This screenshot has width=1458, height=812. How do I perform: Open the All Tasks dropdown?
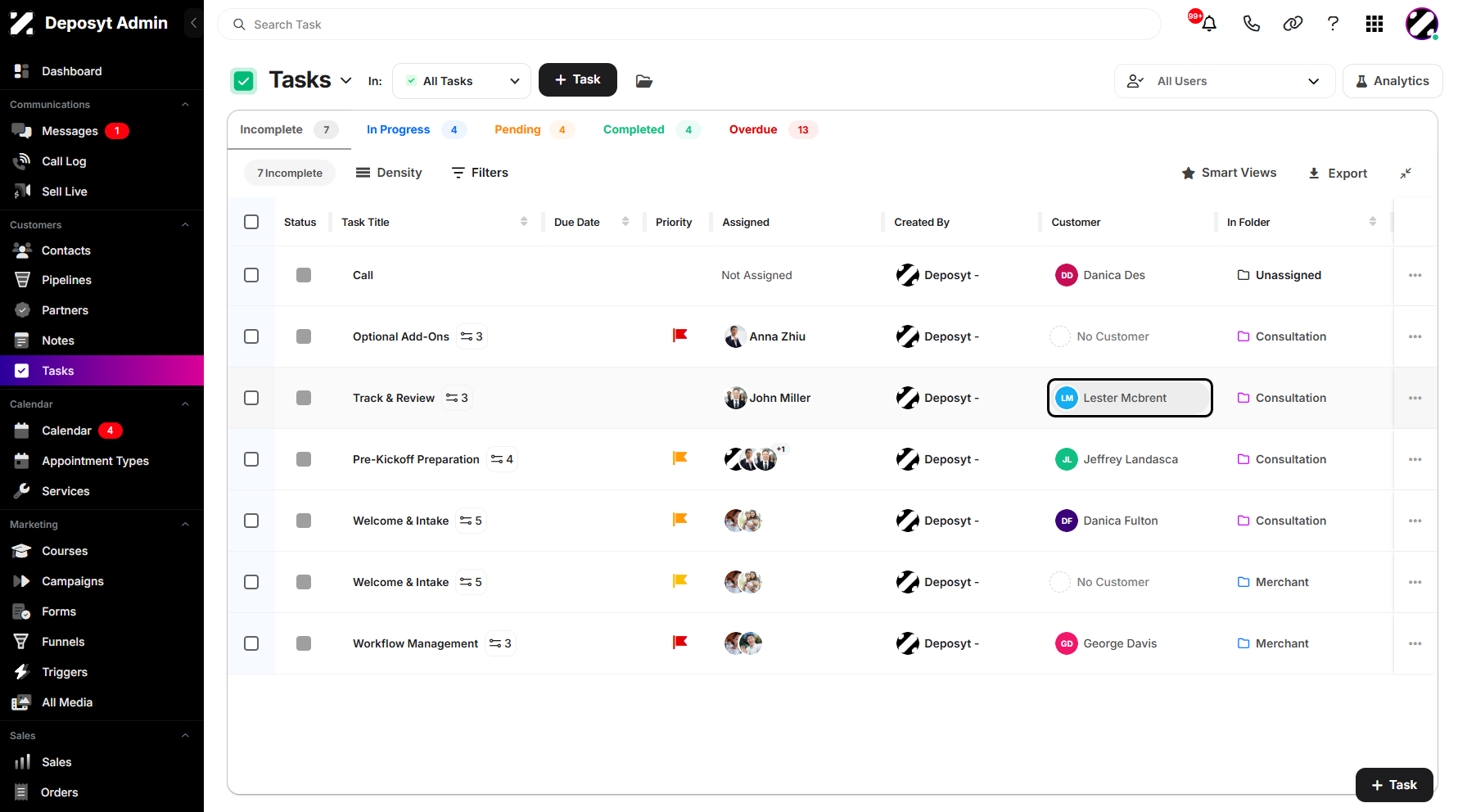462,81
